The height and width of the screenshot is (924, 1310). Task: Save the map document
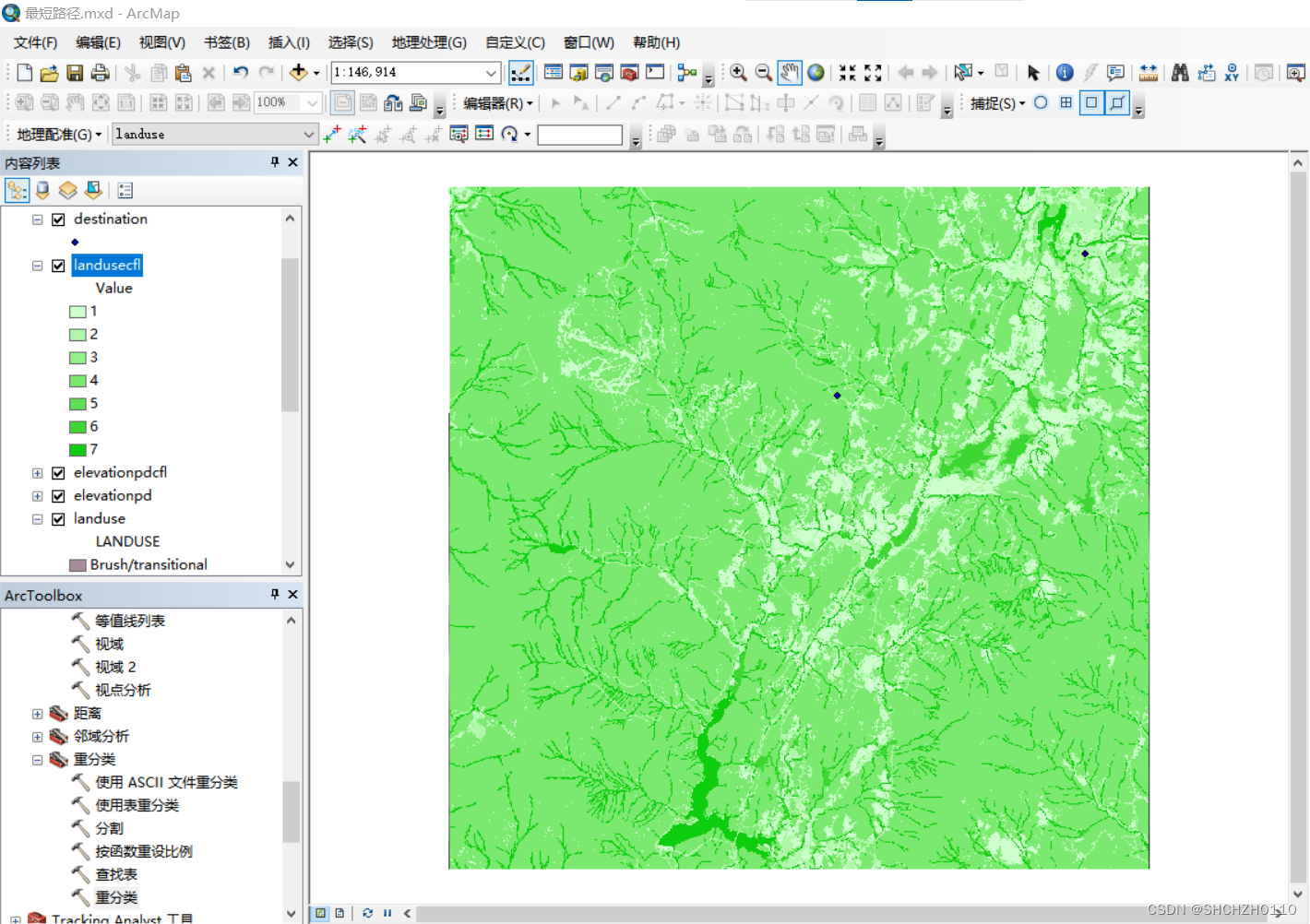[75, 73]
